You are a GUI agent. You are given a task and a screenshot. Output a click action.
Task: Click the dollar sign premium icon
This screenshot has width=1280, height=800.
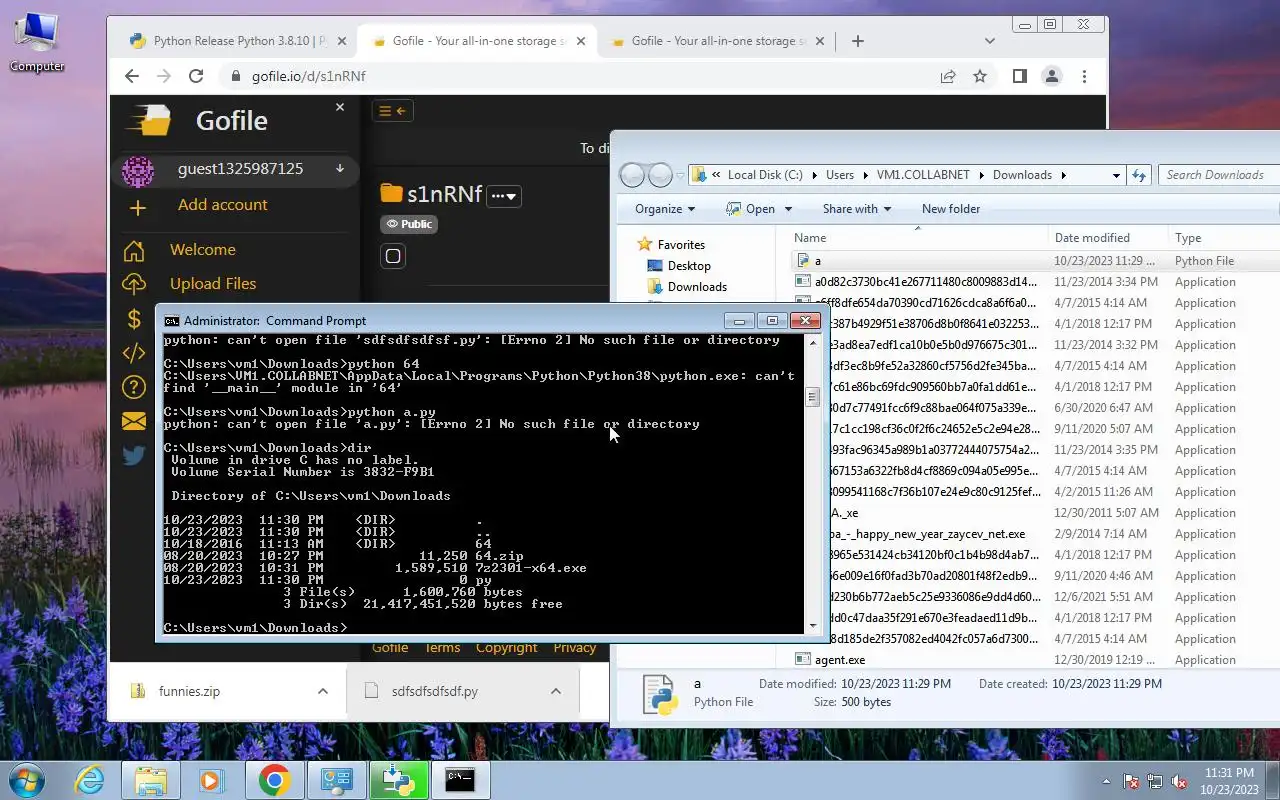(x=134, y=319)
